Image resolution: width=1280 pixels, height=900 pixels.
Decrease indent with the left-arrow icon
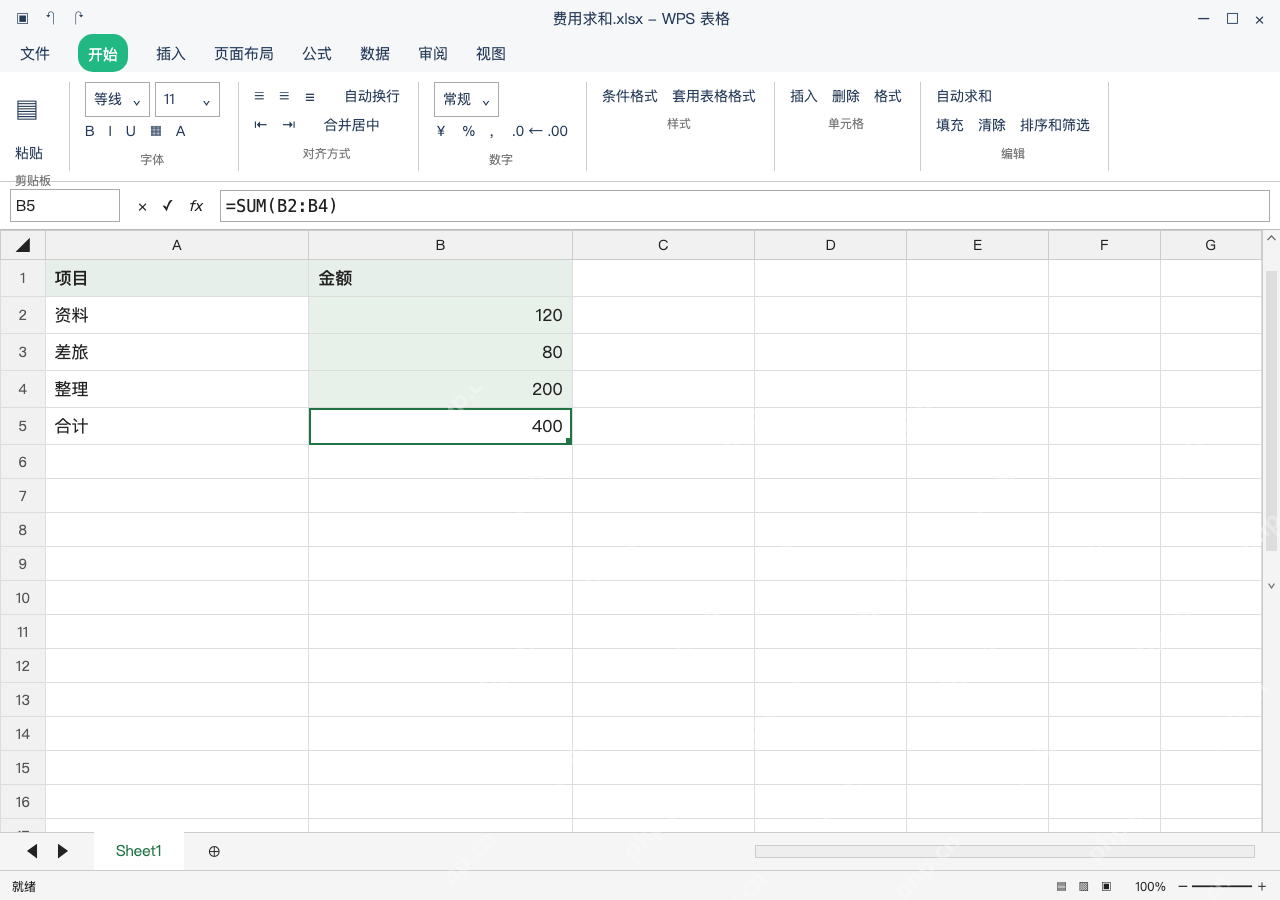tap(261, 125)
